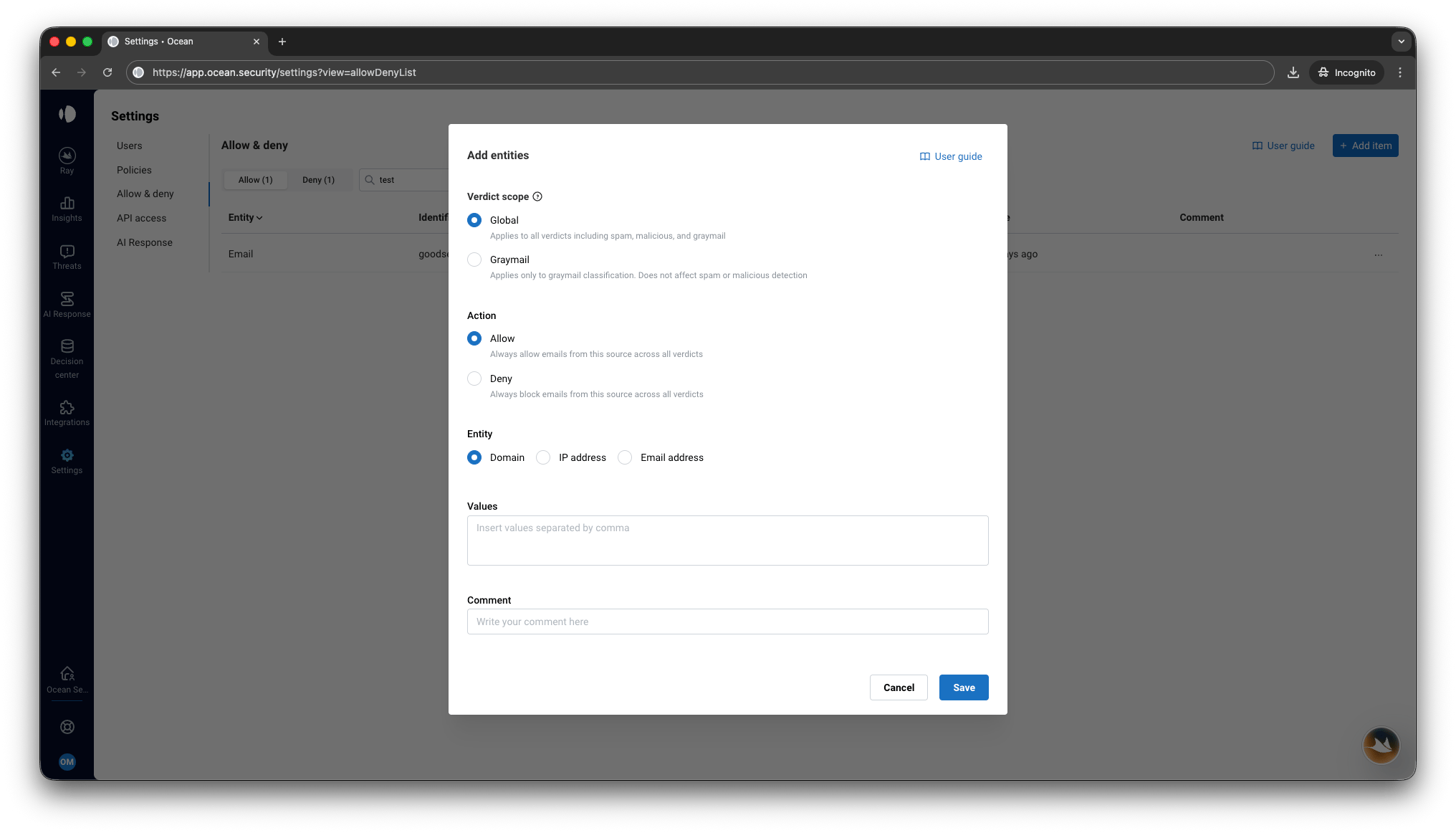This screenshot has width=1456, height=833.
Task: Go to Policies settings
Action: click(134, 170)
